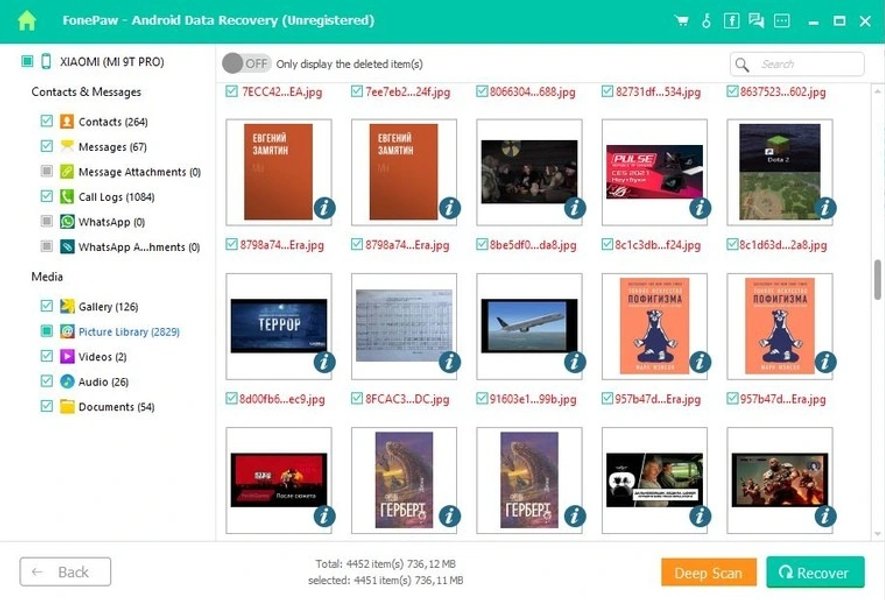Show info for the airplane image thumbnail

574,362
